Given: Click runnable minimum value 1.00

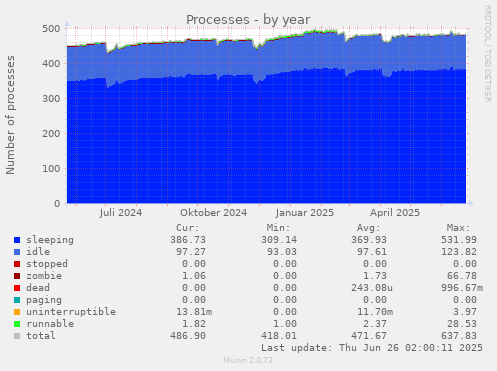Looking at the screenshot, I should pyautogui.click(x=285, y=324).
